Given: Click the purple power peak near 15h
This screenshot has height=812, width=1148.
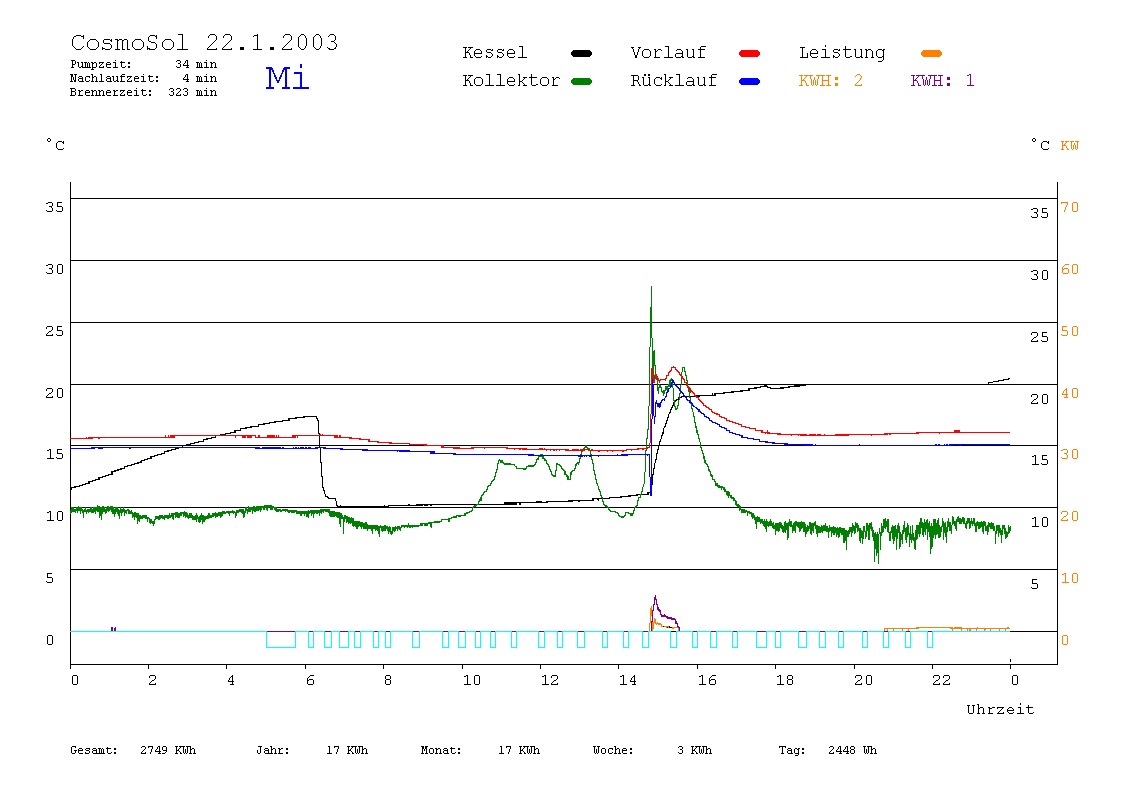Looking at the screenshot, I should [655, 599].
